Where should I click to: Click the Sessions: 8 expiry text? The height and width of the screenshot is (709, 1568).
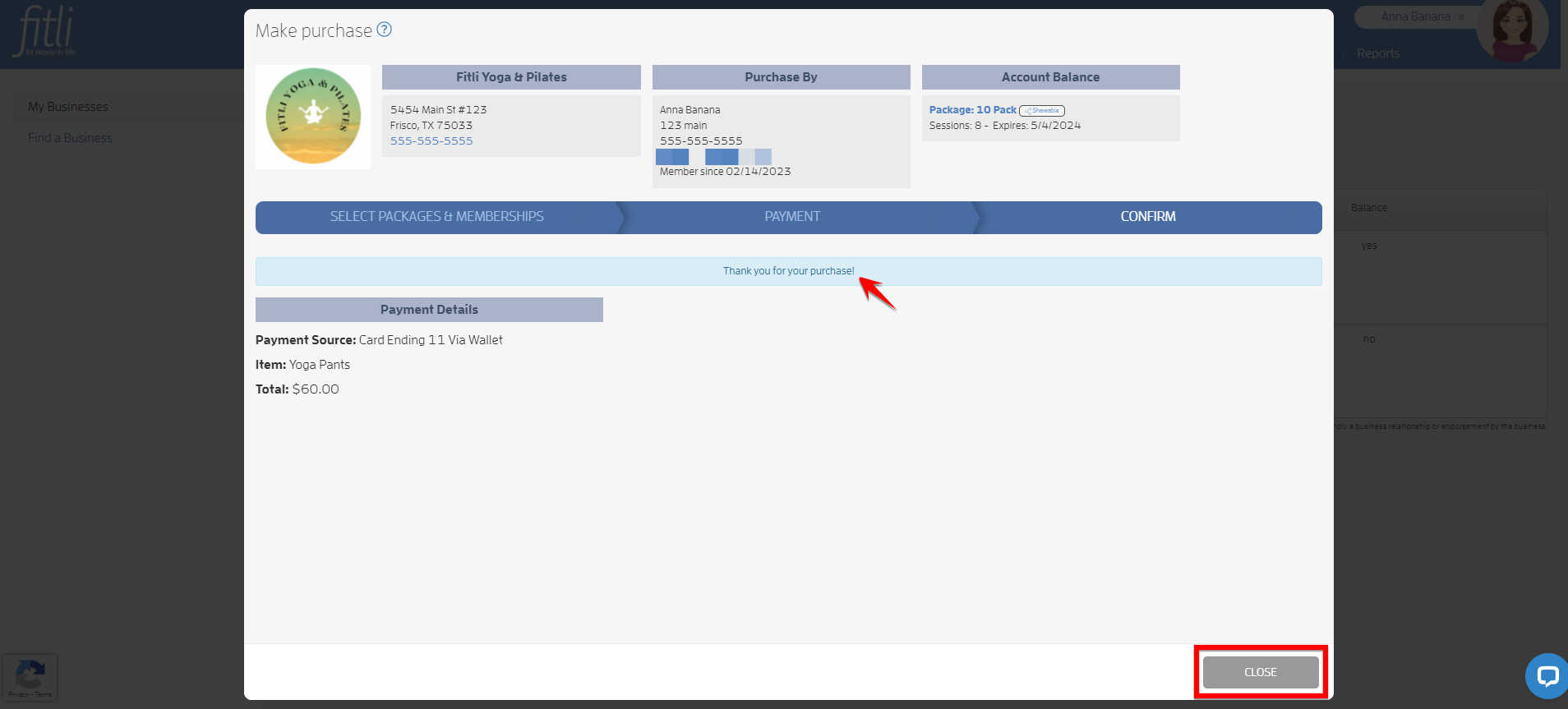(x=1005, y=126)
